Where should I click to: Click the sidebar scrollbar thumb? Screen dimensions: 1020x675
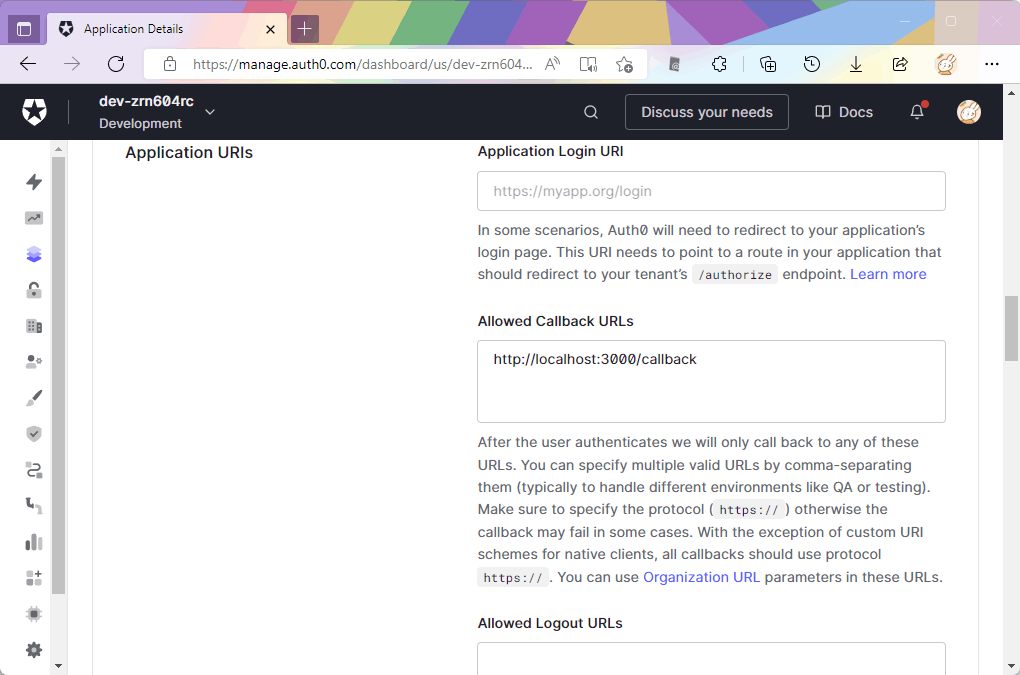(x=59, y=375)
